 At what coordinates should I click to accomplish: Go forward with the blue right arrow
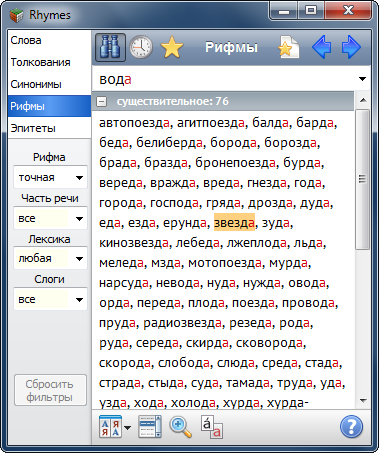click(351, 47)
